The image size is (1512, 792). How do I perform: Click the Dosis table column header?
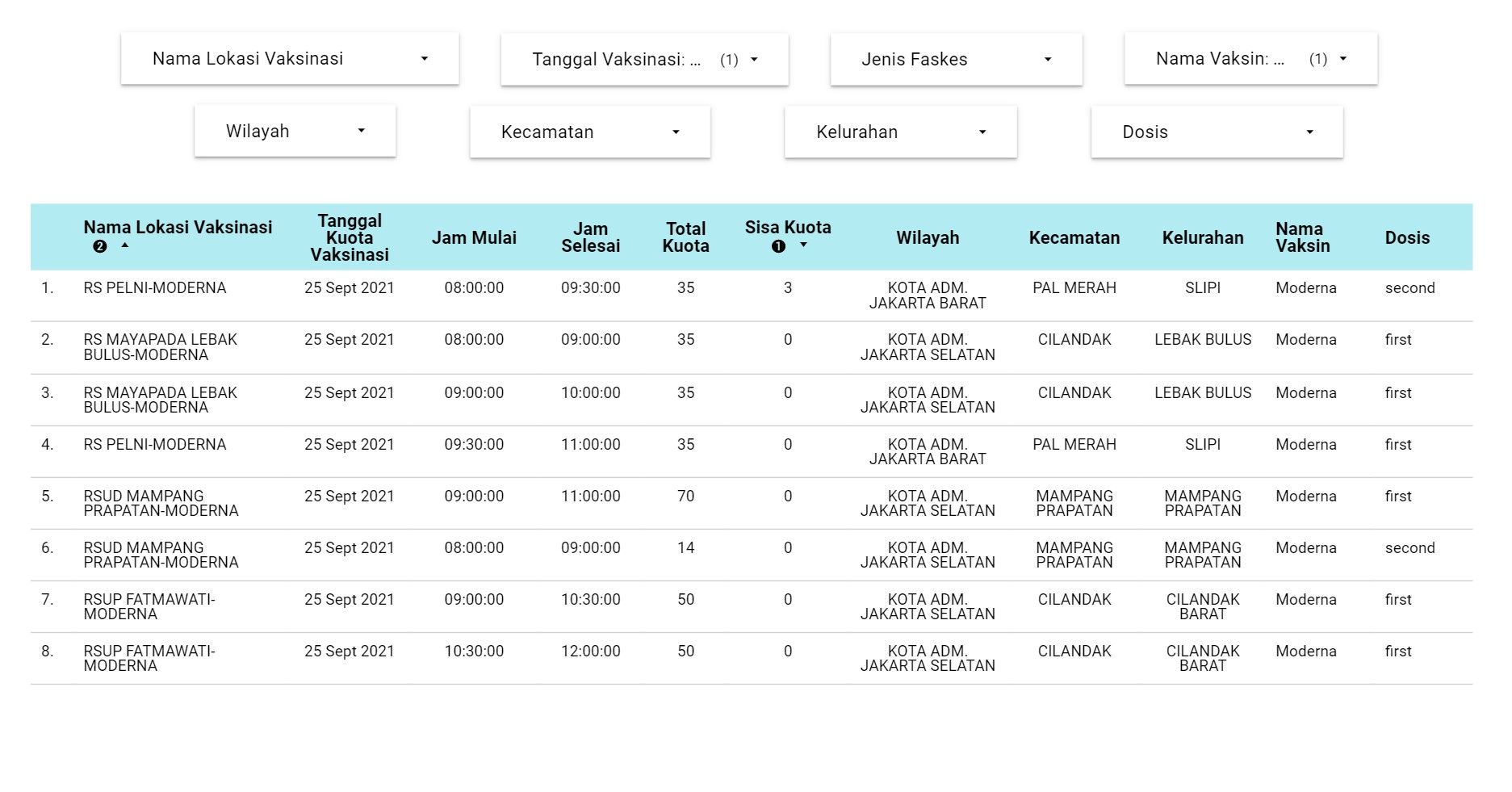(1407, 237)
